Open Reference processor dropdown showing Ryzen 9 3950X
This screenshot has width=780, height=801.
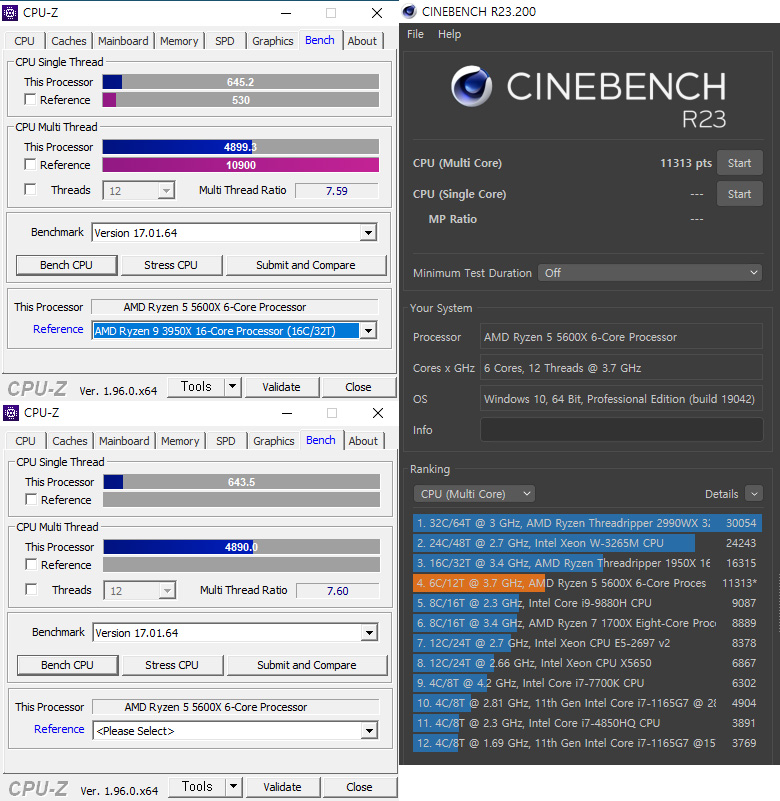(x=368, y=331)
